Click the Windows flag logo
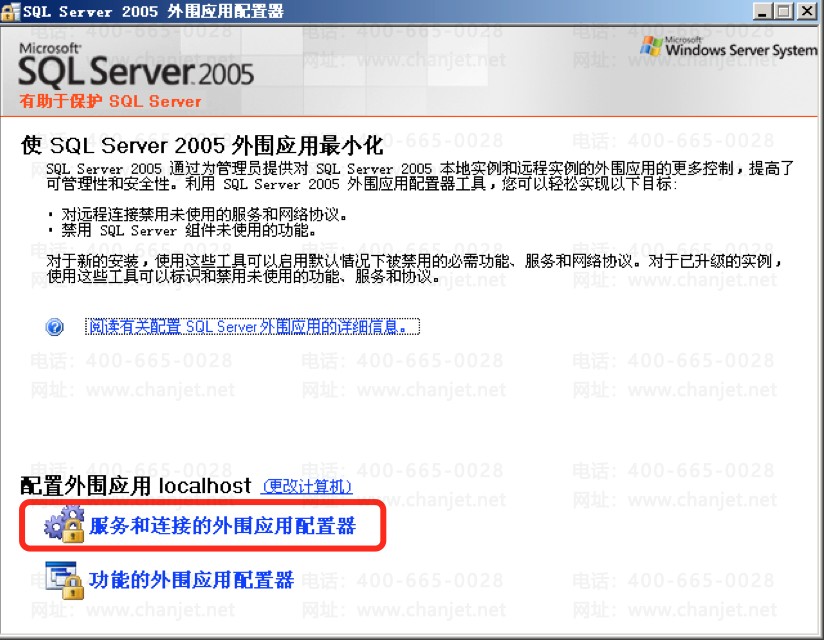The height and width of the screenshot is (640, 824). [x=651, y=46]
